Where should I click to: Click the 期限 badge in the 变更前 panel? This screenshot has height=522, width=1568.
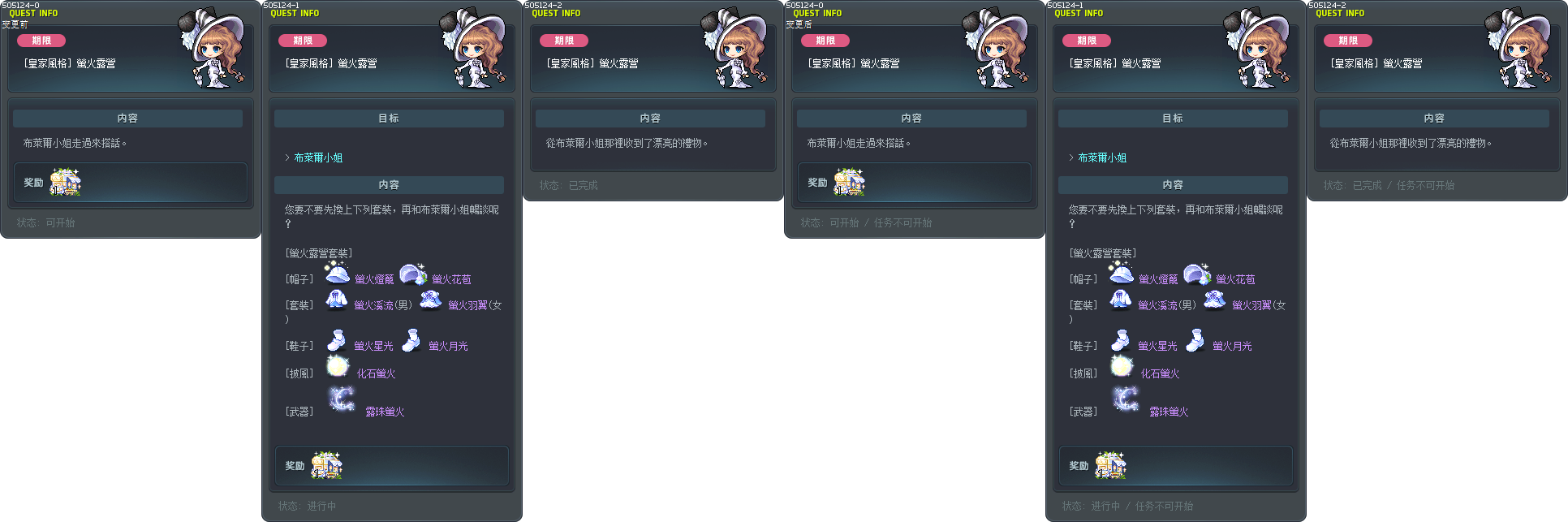pos(41,41)
